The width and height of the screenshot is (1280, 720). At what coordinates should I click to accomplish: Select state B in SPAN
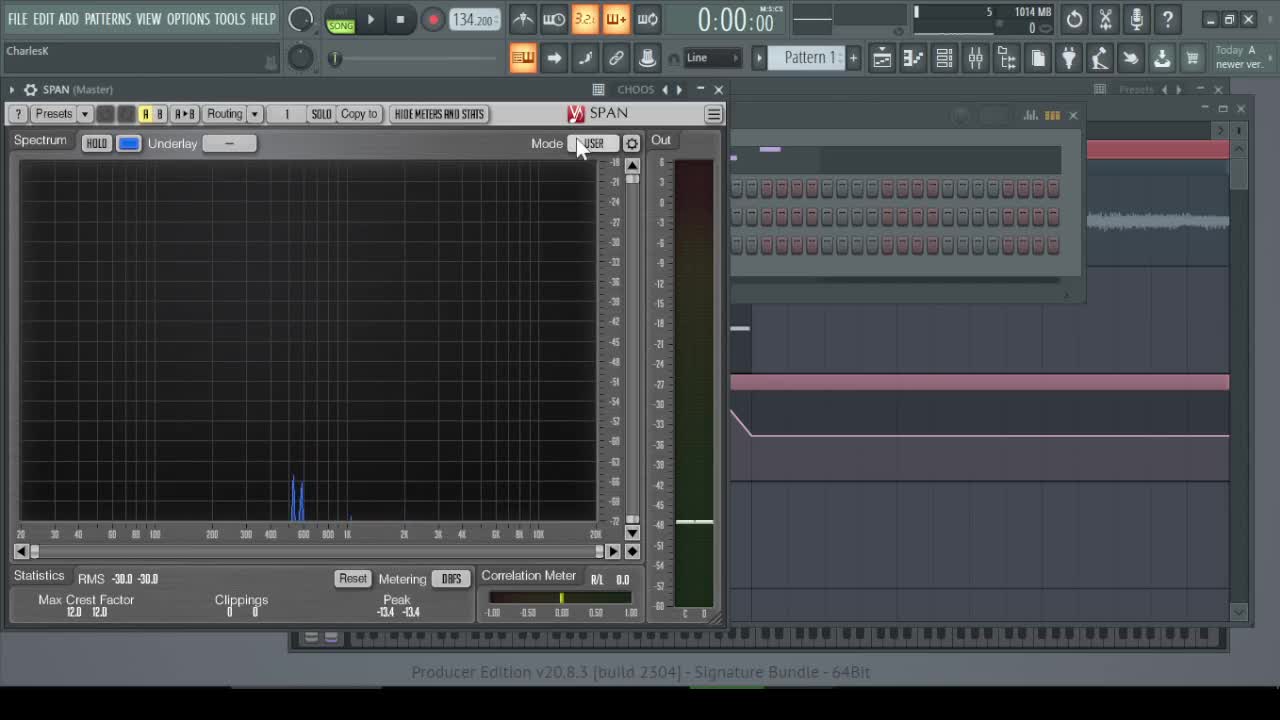[159, 114]
